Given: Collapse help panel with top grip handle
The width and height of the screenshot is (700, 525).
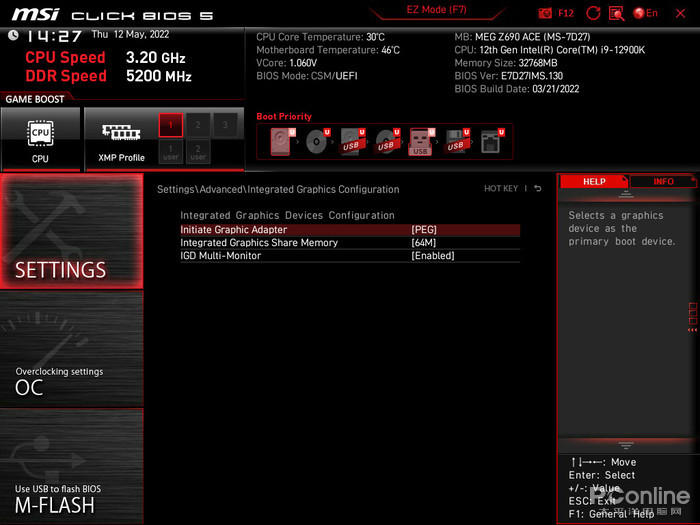Looking at the screenshot, I should coord(626,194).
